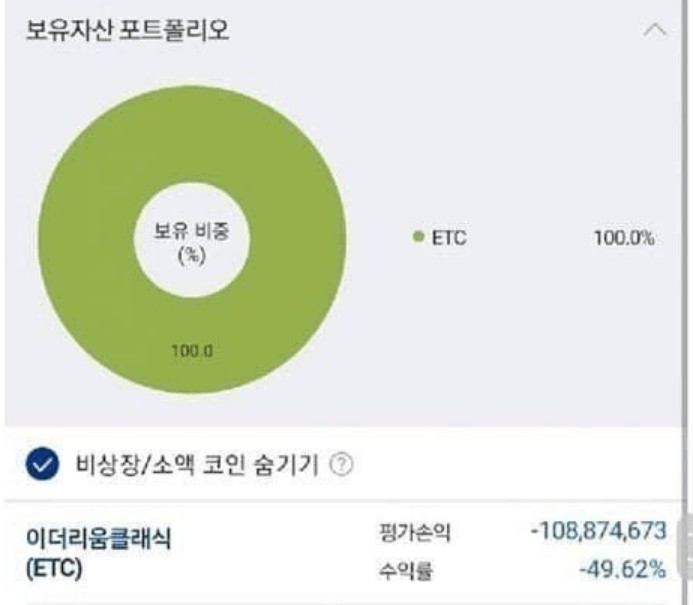Select the ETC legend label
The image size is (693, 605).
(x=449, y=238)
